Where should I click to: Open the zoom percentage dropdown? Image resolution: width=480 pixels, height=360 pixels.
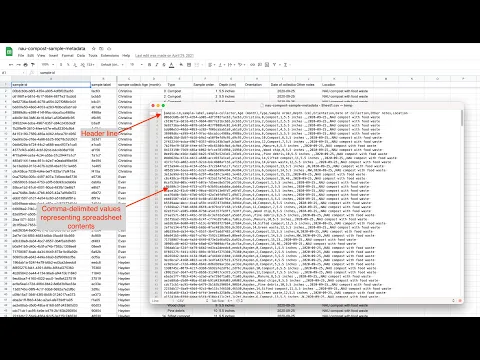[x=48, y=65]
